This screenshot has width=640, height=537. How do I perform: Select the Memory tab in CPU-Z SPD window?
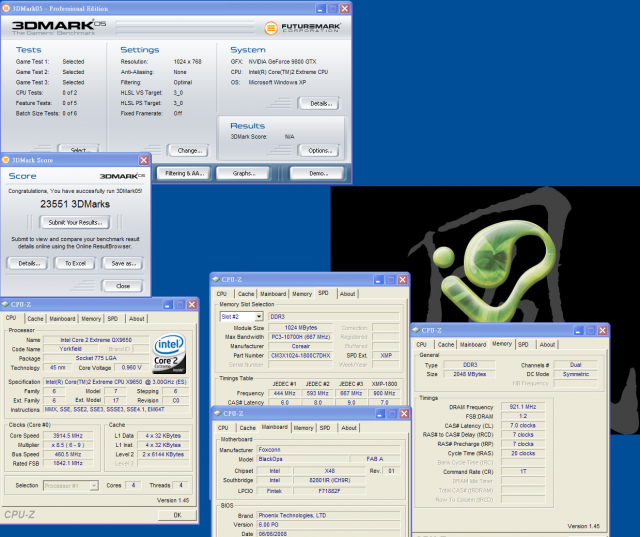pyautogui.click(x=302, y=294)
